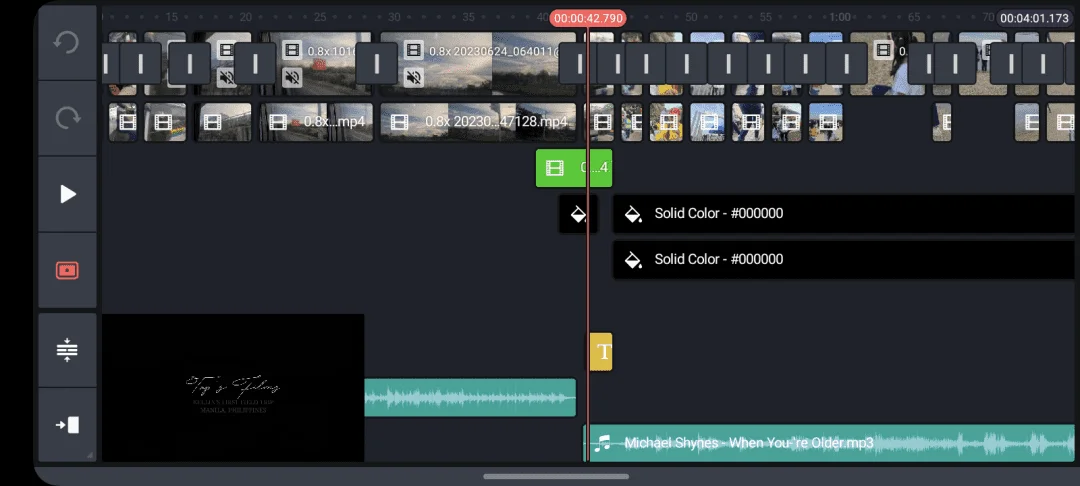Open the transition button under the playhead
The width and height of the screenshot is (1080, 486).
[x=579, y=63]
